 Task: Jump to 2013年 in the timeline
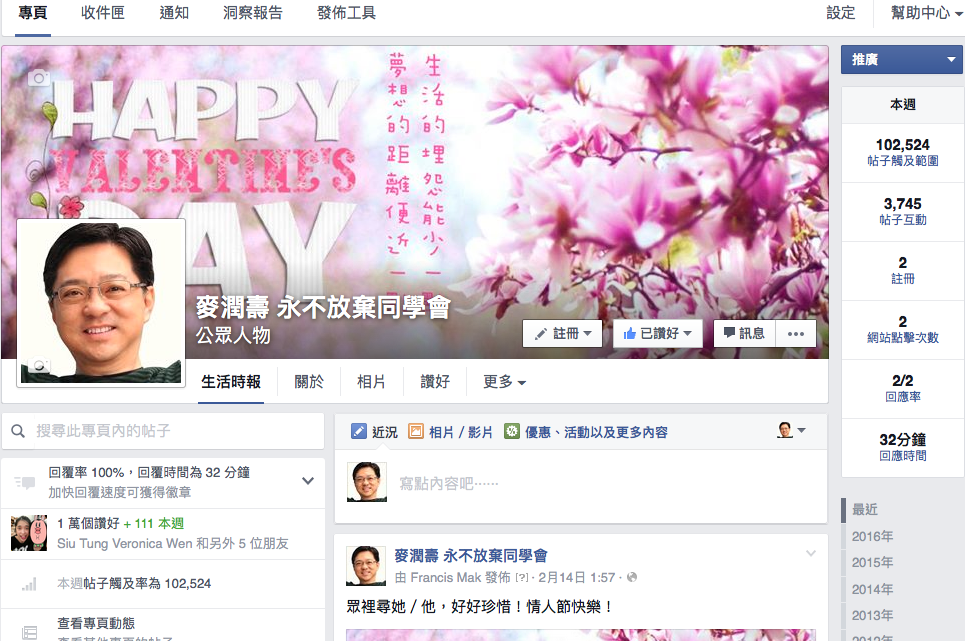point(873,615)
